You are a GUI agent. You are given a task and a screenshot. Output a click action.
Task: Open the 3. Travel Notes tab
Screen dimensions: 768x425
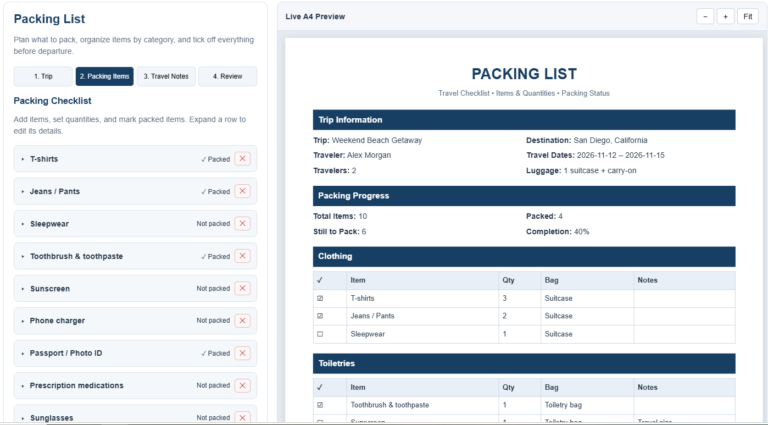point(166,76)
